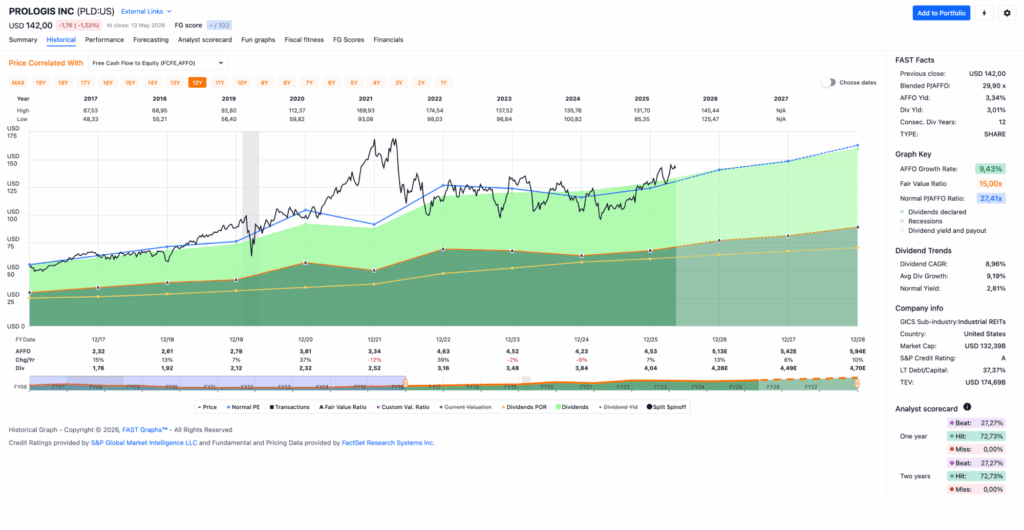This screenshot has width=1024, height=530.
Task: Click the AFFO Growth Rate 9,43% swatch
Action: [989, 168]
